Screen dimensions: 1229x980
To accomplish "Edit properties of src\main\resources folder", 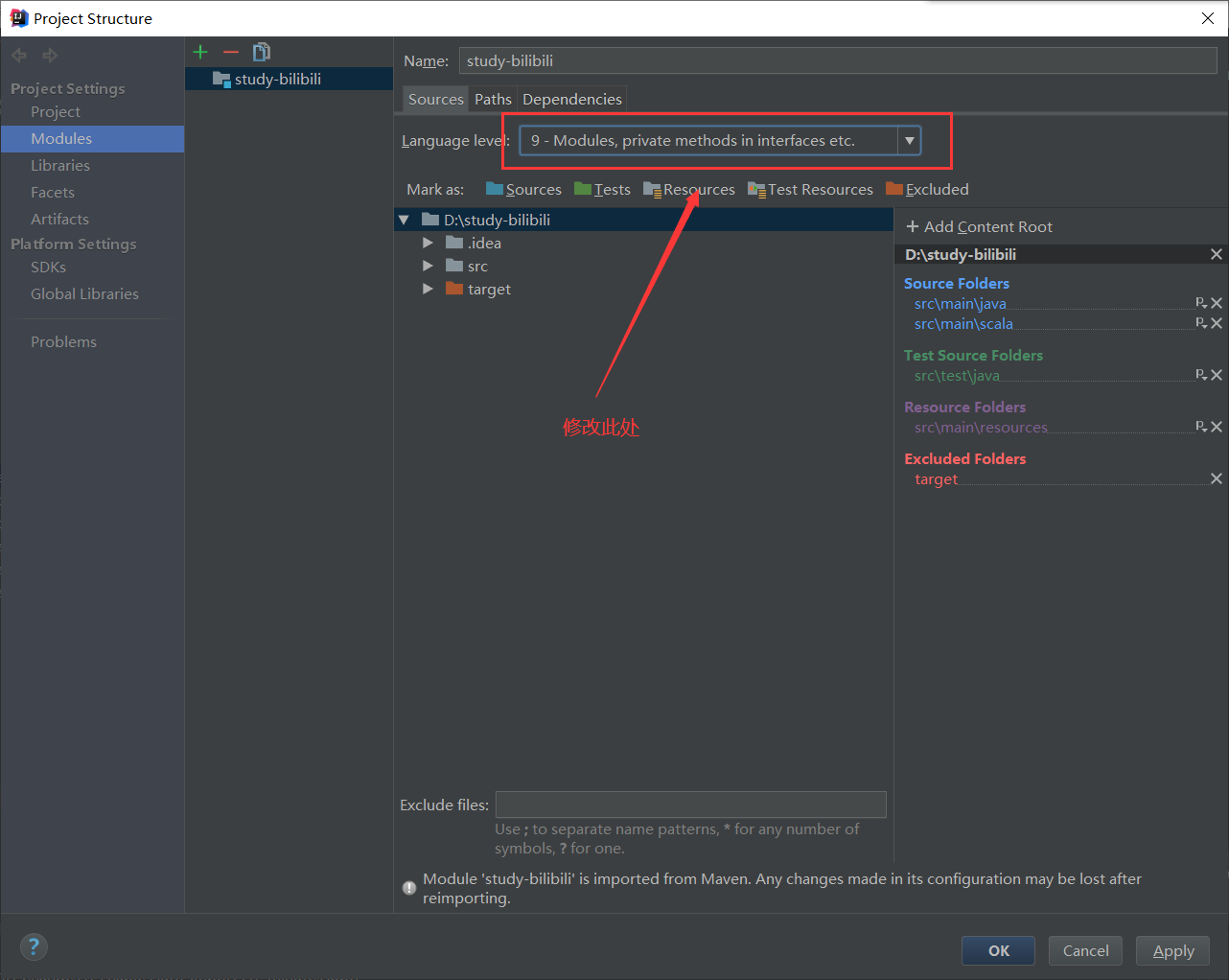I will click(1201, 427).
